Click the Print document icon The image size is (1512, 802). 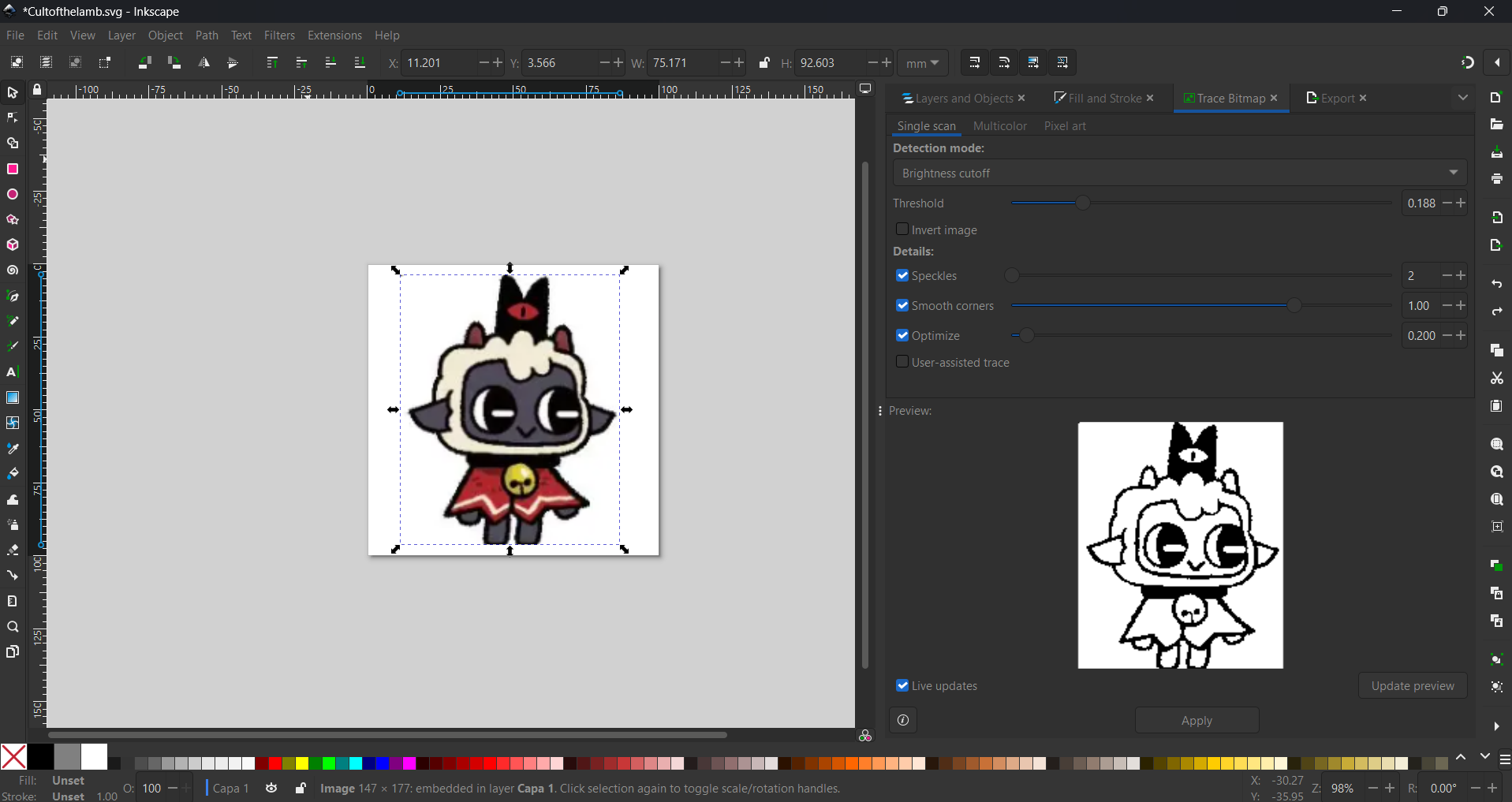click(x=1496, y=180)
